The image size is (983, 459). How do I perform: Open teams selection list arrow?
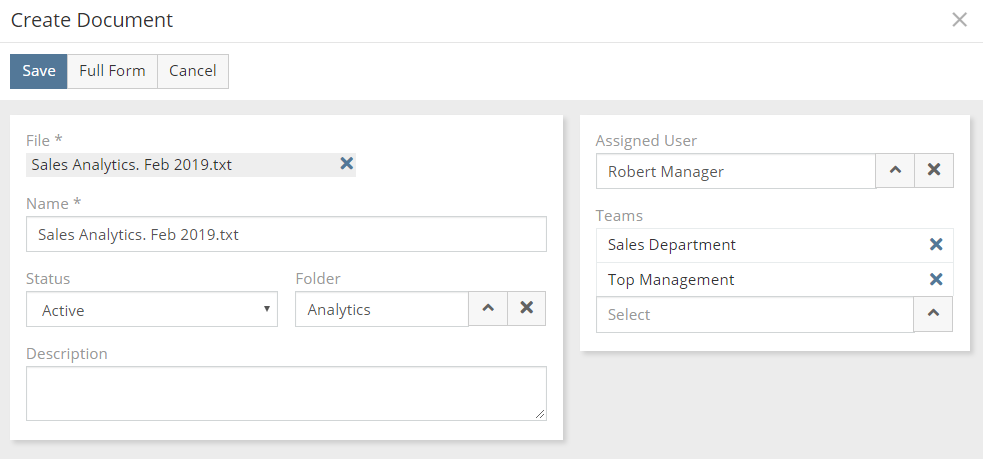click(932, 314)
